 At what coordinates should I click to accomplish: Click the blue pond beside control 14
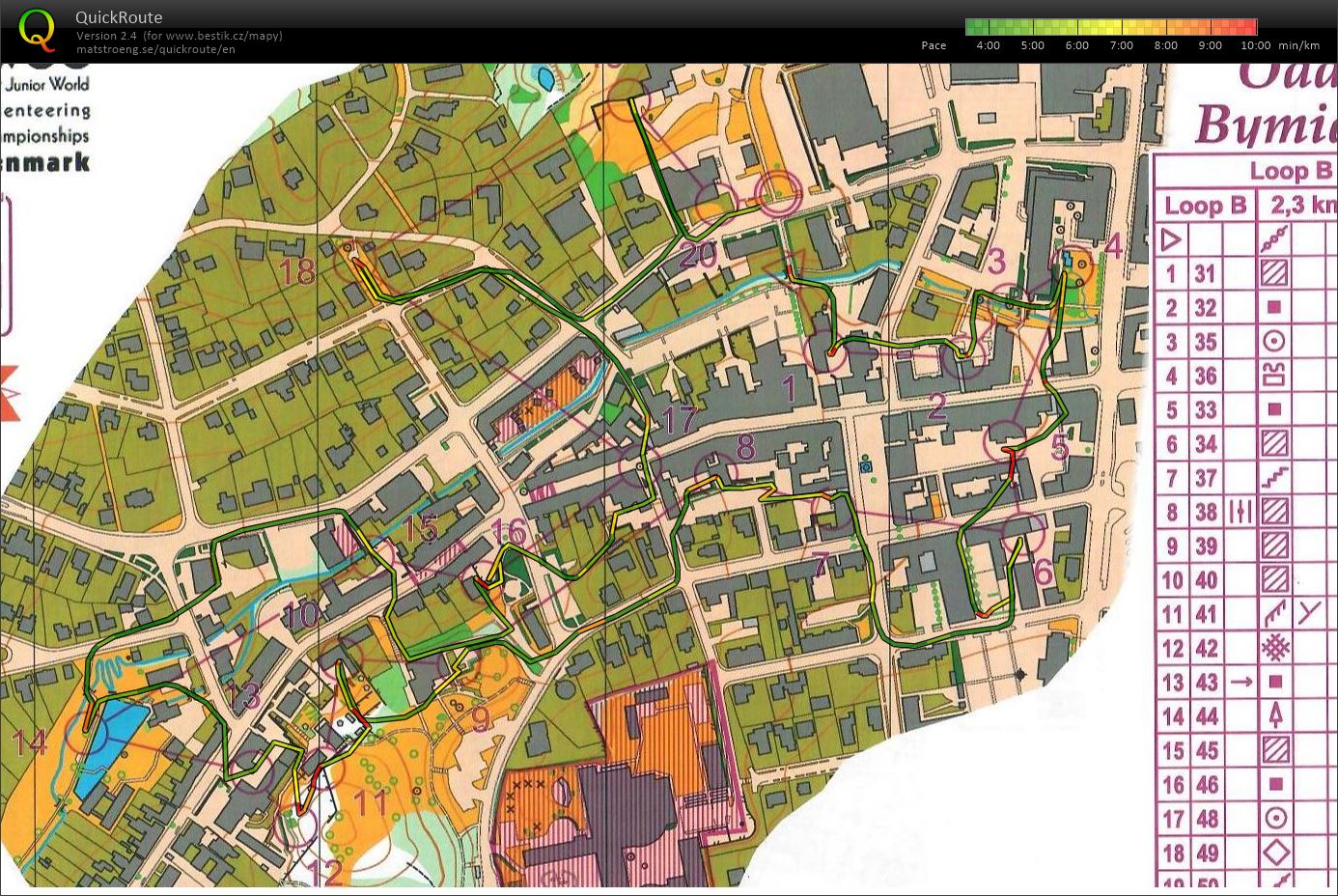pos(110,744)
